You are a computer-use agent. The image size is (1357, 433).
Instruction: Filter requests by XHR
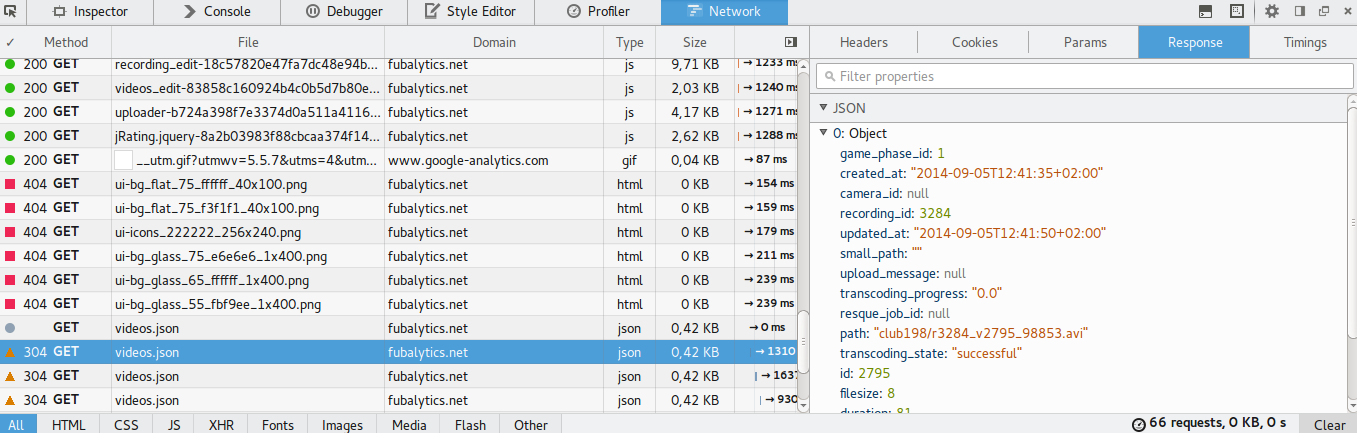pyautogui.click(x=221, y=425)
